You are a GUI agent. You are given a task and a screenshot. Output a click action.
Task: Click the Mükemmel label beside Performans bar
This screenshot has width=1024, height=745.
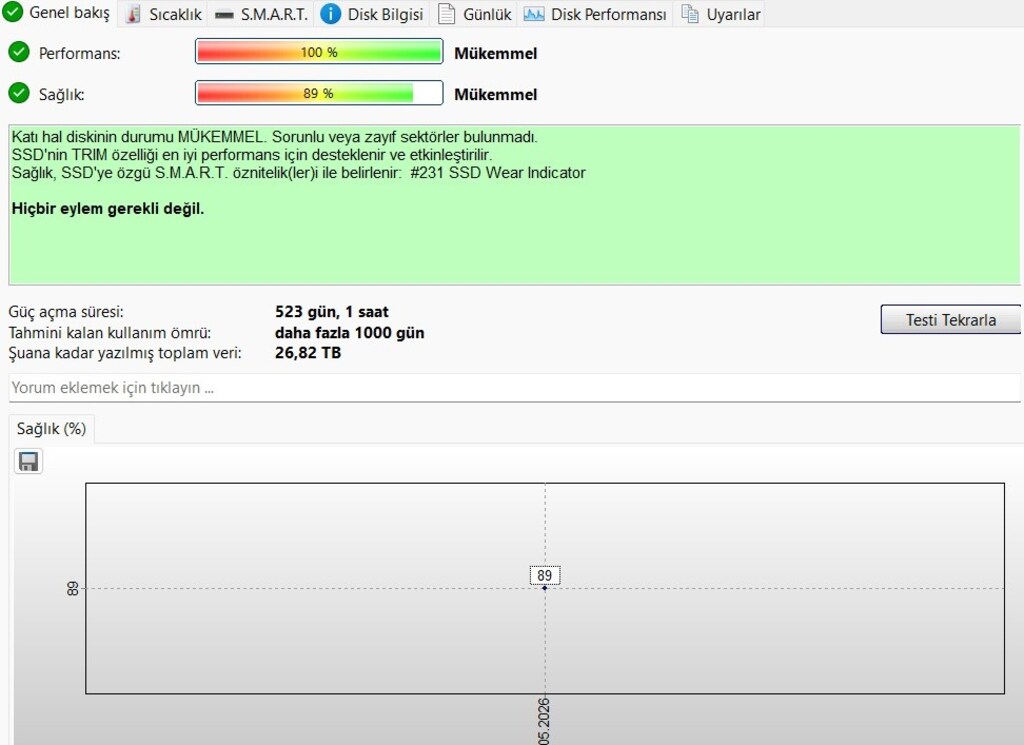click(496, 54)
